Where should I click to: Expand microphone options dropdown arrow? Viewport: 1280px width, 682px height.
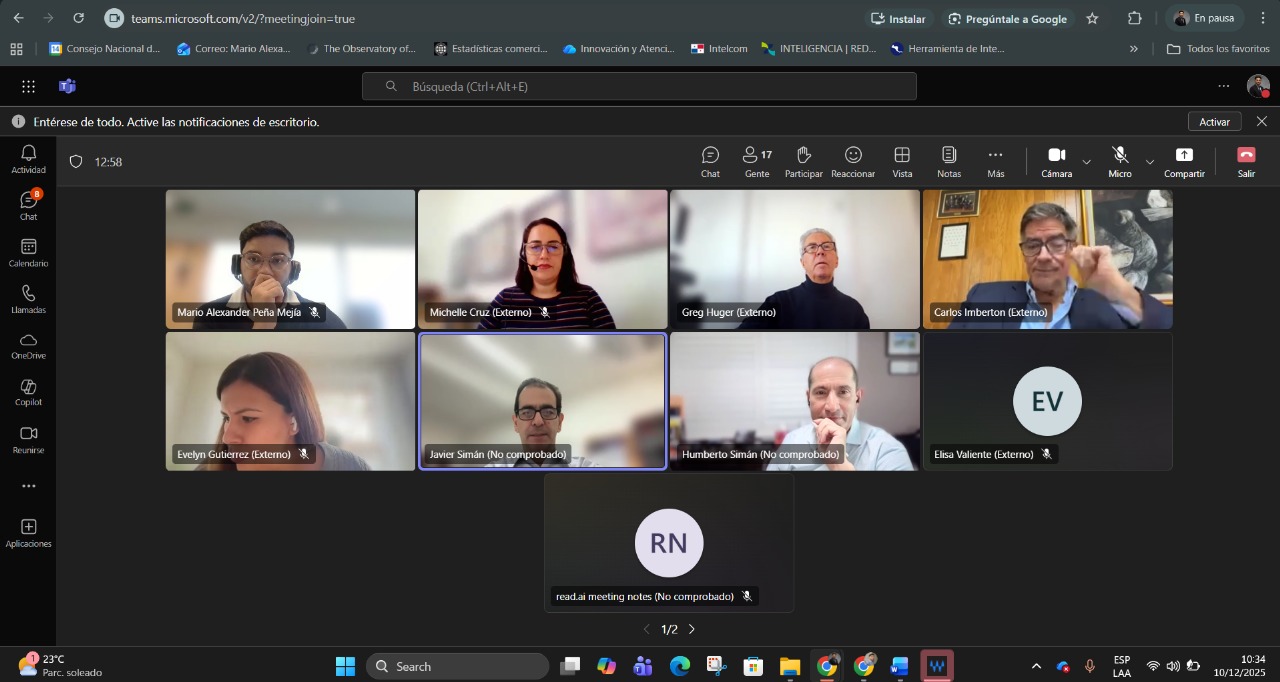pyautogui.click(x=1150, y=162)
